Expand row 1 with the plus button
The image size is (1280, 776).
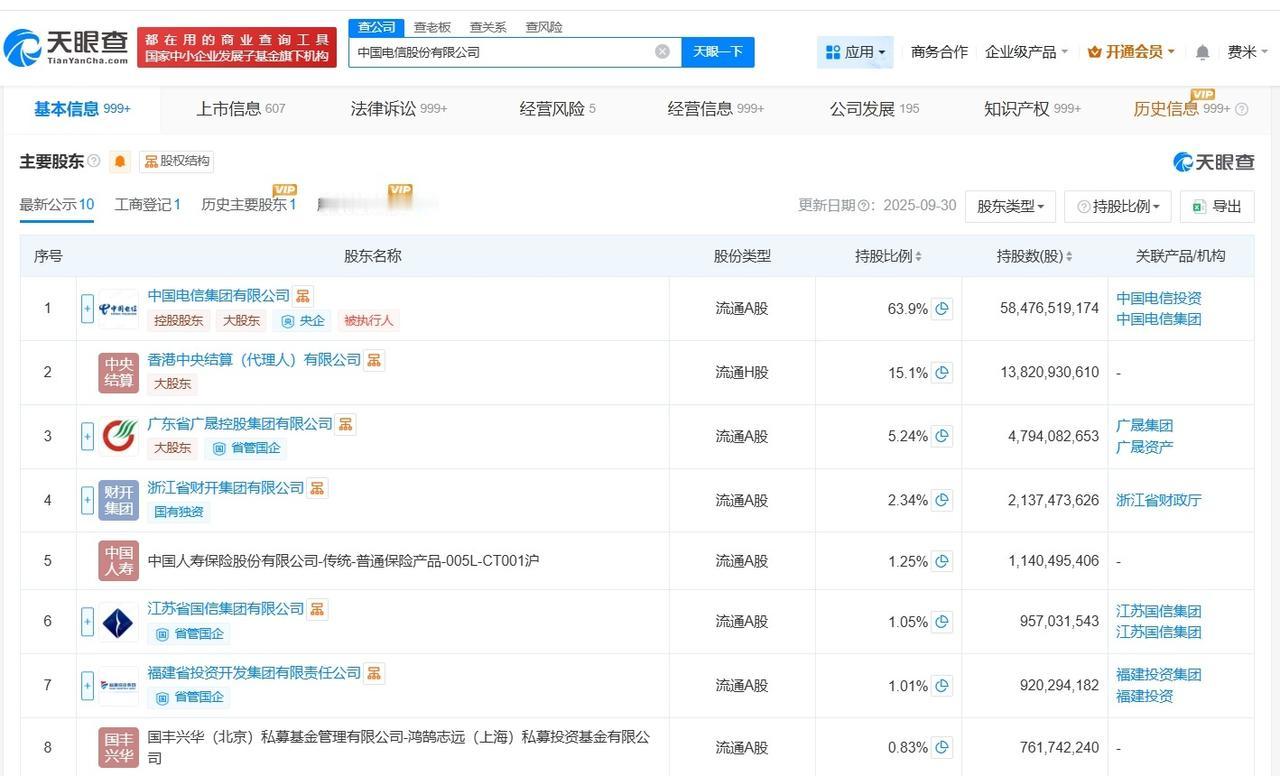tap(87, 309)
